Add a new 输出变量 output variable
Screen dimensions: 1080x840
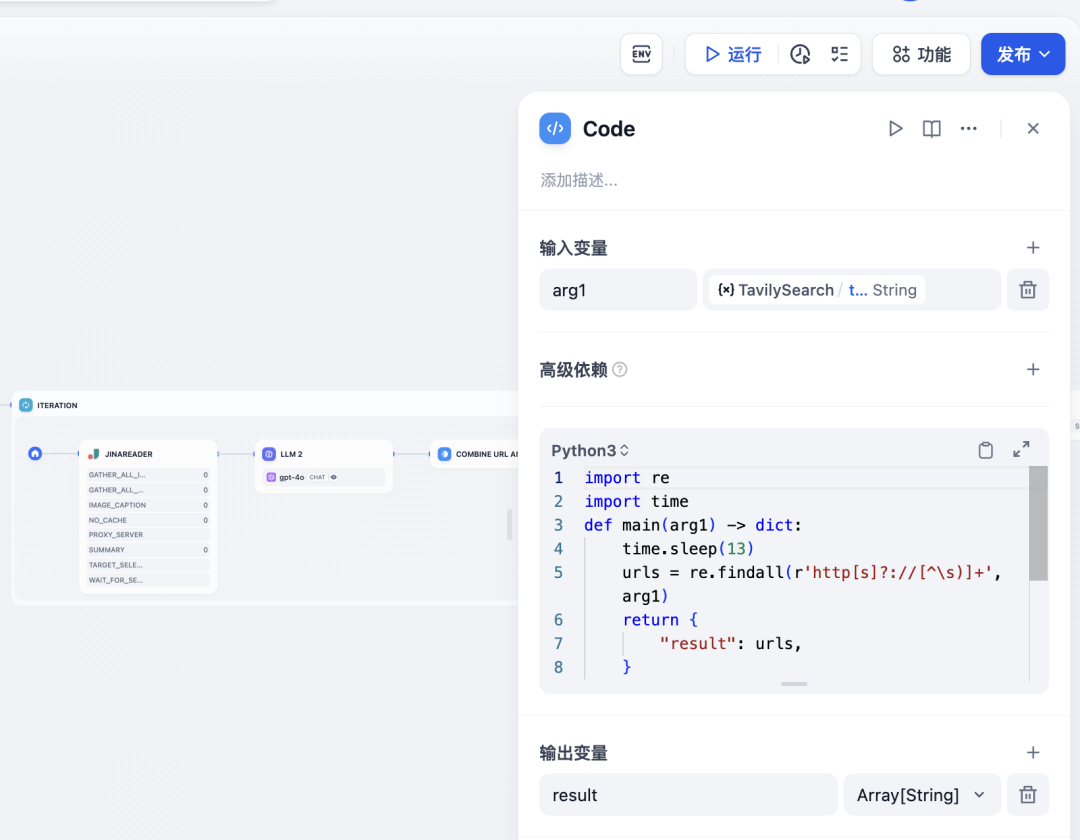pos(1032,753)
